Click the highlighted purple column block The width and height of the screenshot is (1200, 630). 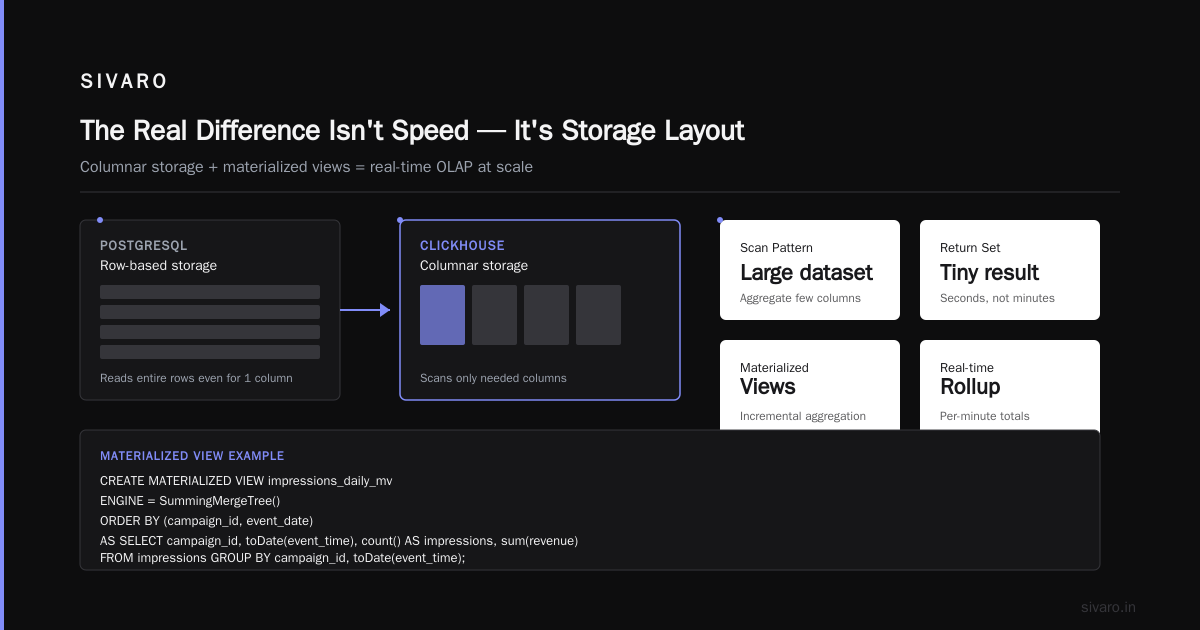(442, 315)
